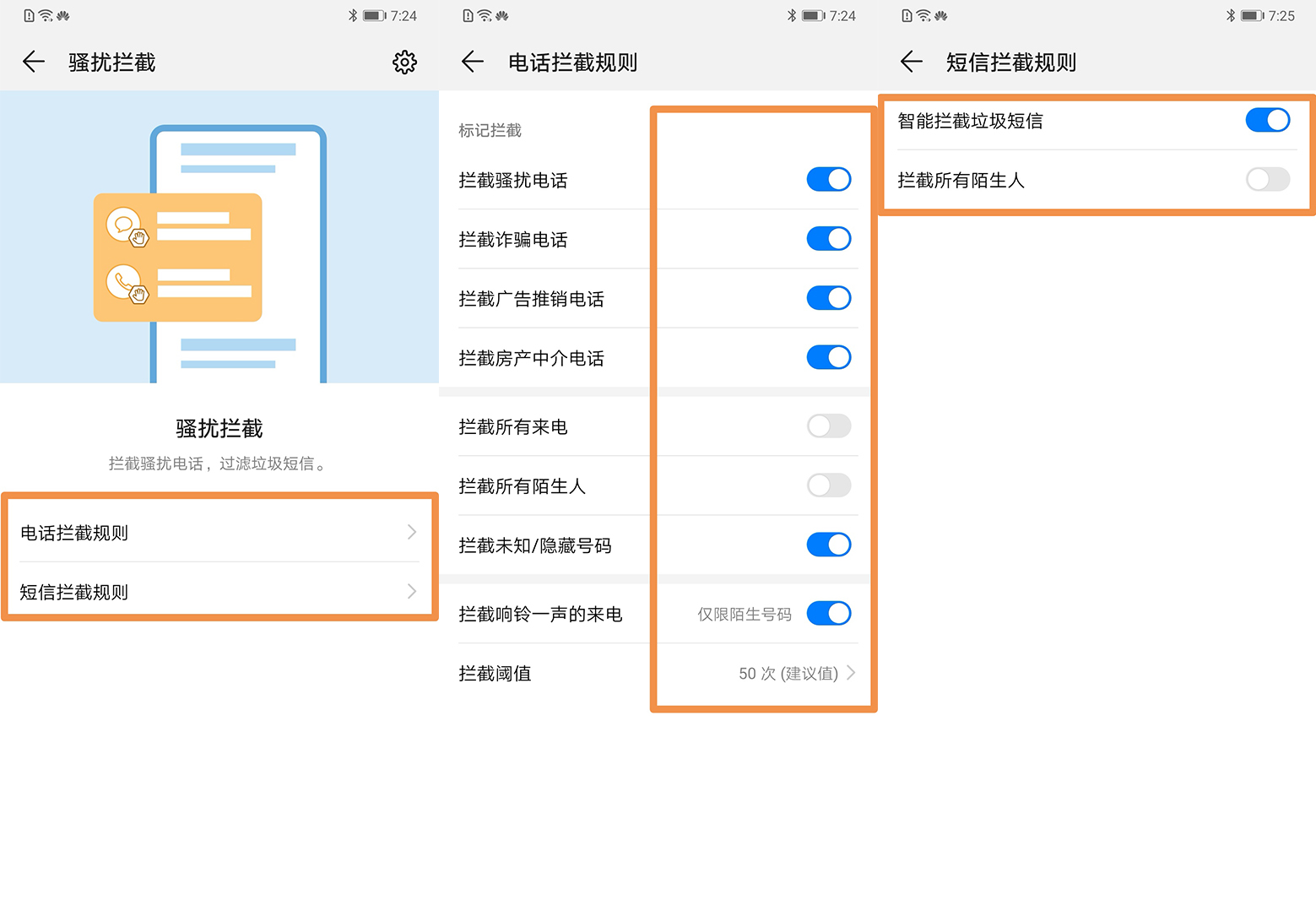
Task: Tap the 50 次 (建议值) value
Action: tap(789, 673)
